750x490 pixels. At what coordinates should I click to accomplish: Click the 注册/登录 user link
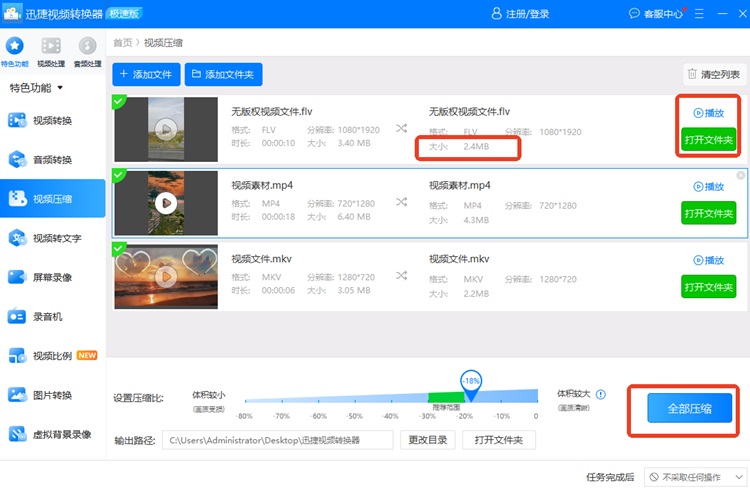(520, 14)
